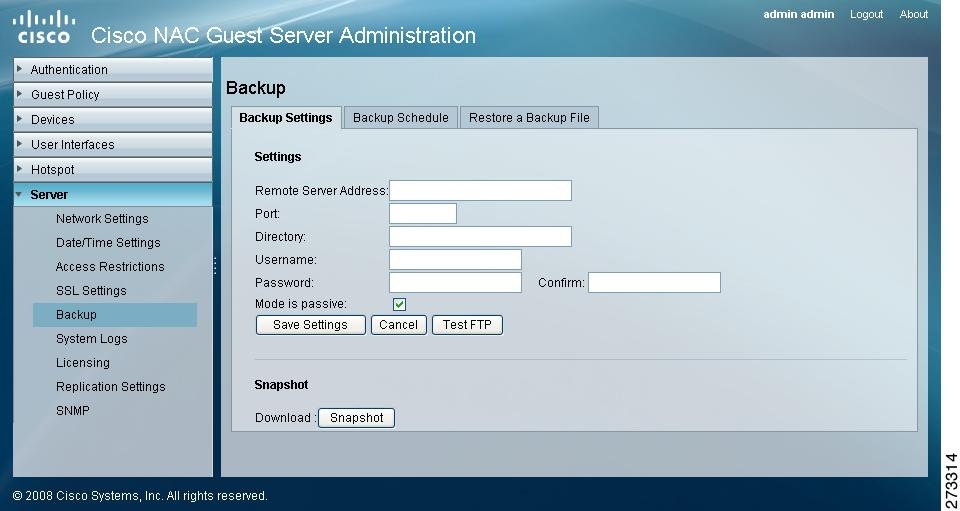This screenshot has height=511, width=960.
Task: Uncheck the Mode is passive checkbox
Action: [x=399, y=304]
